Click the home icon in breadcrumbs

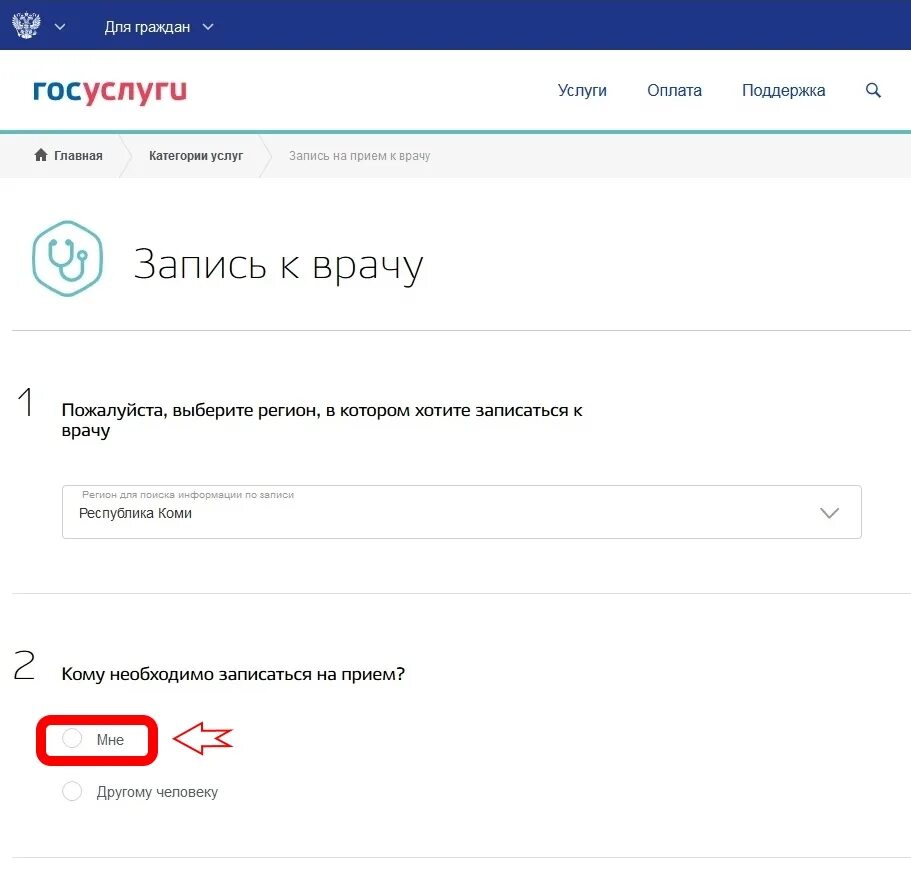click(41, 155)
